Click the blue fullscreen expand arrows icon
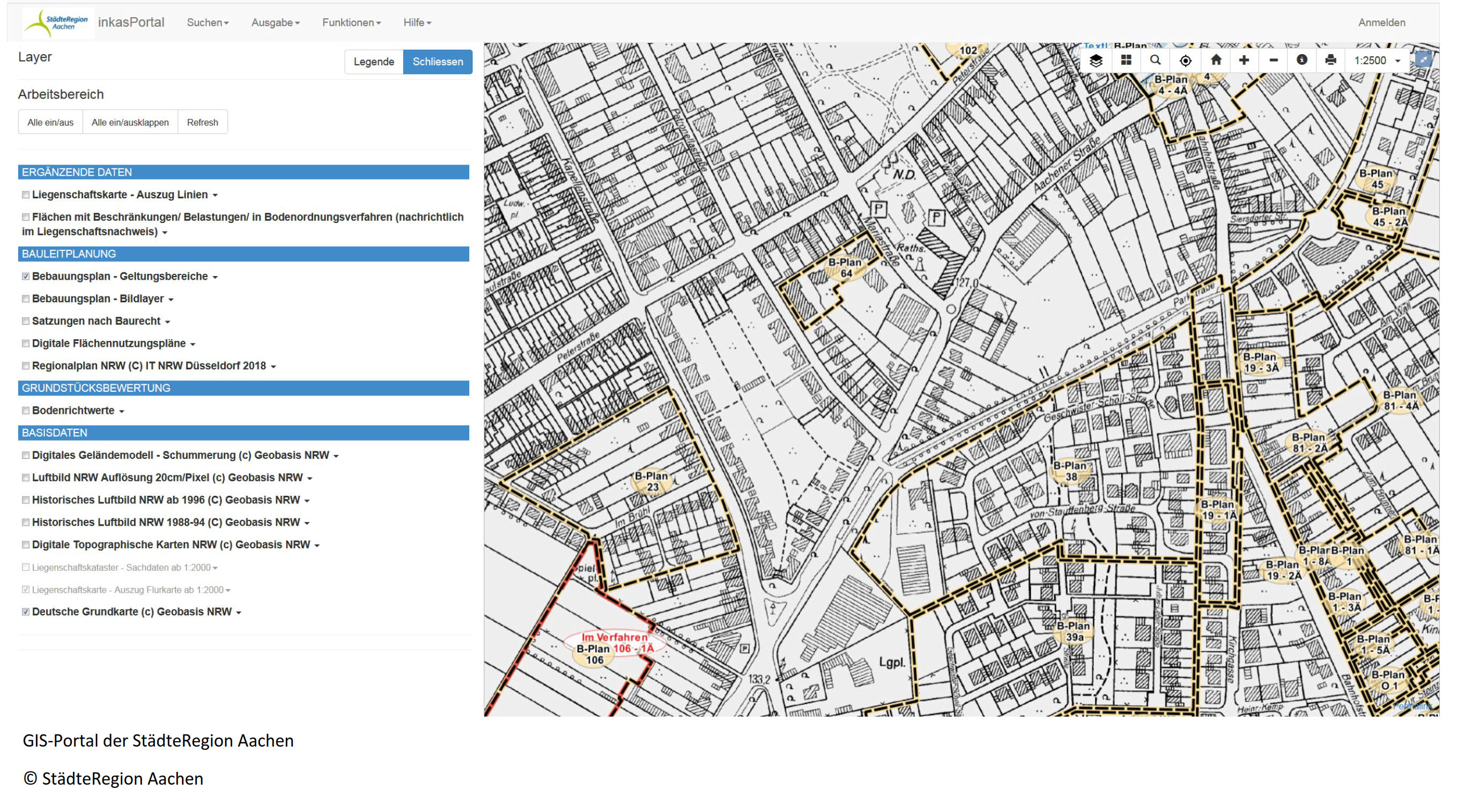 click(x=1423, y=59)
